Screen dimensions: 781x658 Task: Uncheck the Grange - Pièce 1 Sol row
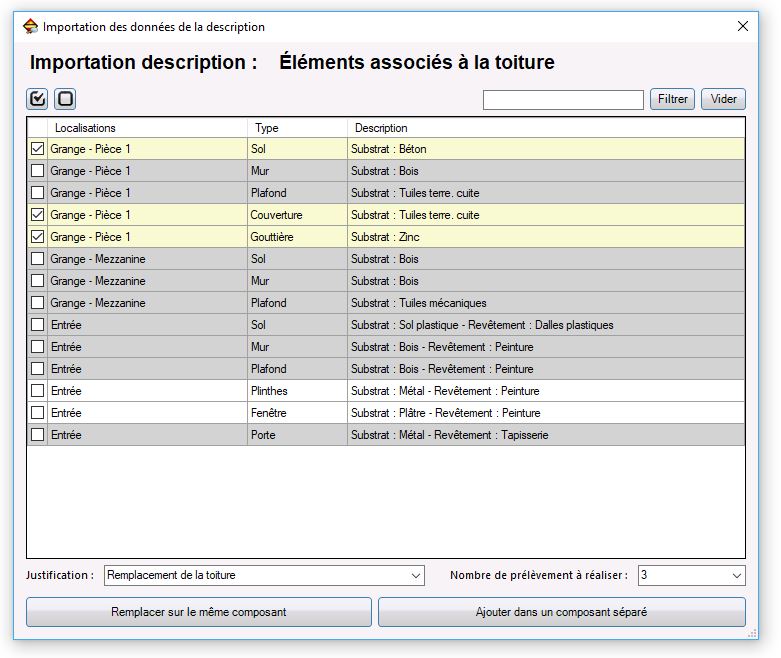click(x=37, y=148)
